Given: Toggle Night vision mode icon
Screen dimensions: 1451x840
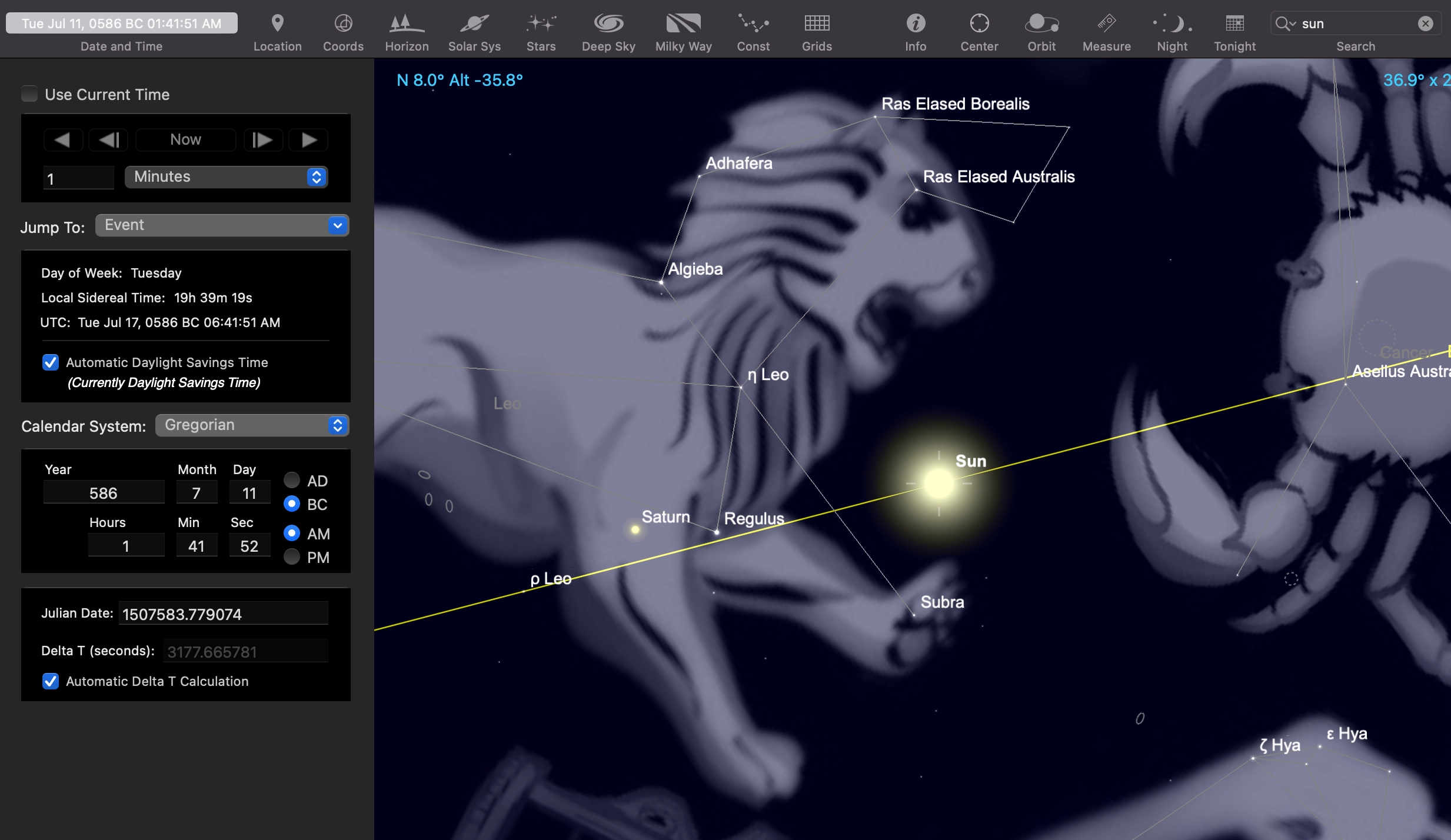Looking at the screenshot, I should point(1172,24).
